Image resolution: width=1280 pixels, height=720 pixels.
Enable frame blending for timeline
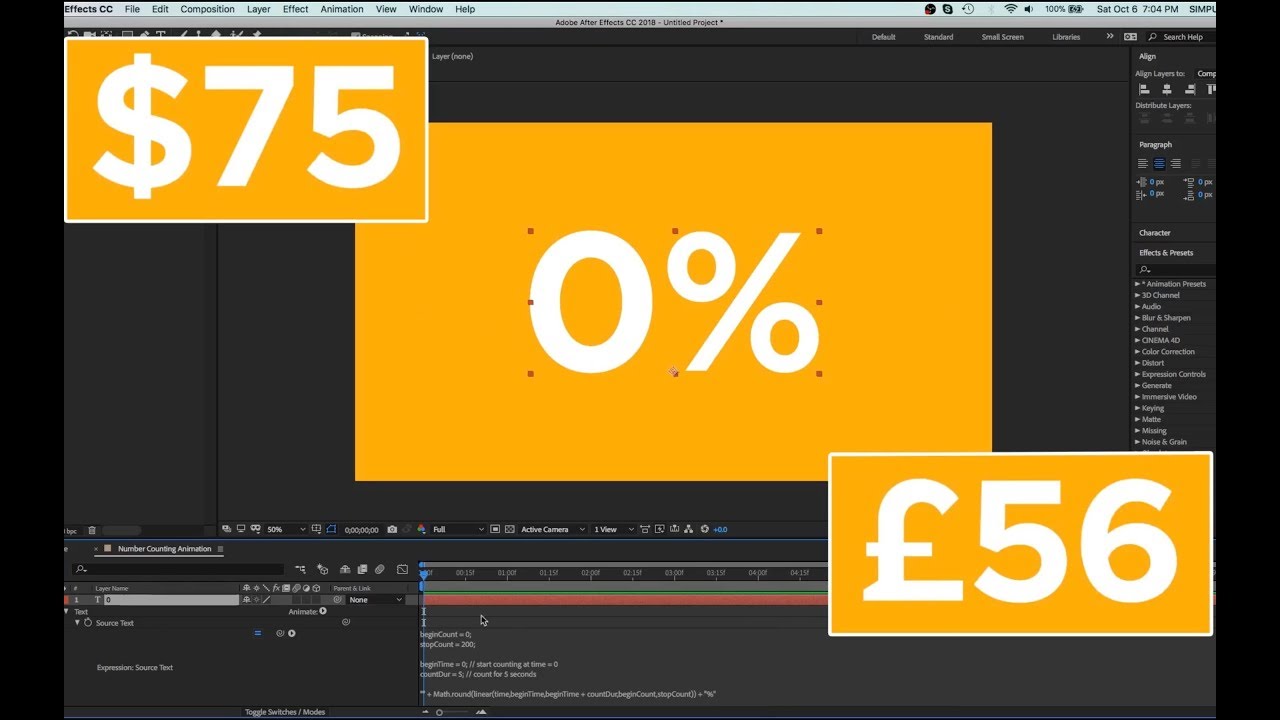[362, 570]
